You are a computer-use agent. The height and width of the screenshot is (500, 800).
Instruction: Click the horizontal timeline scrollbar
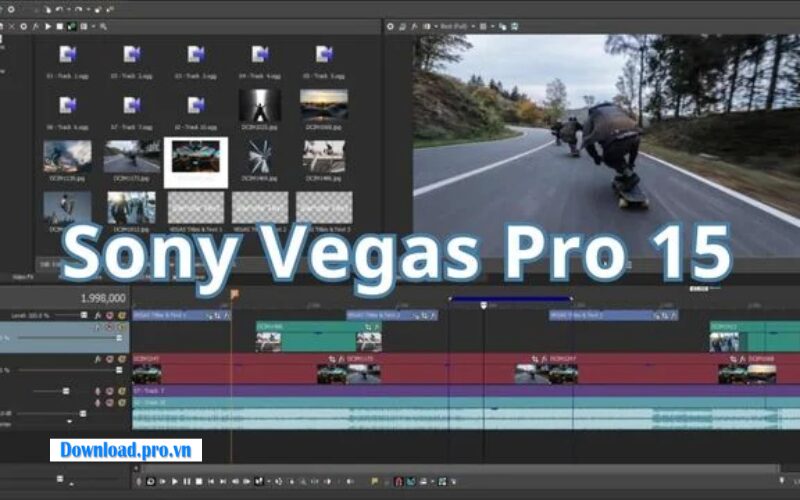pos(460,468)
